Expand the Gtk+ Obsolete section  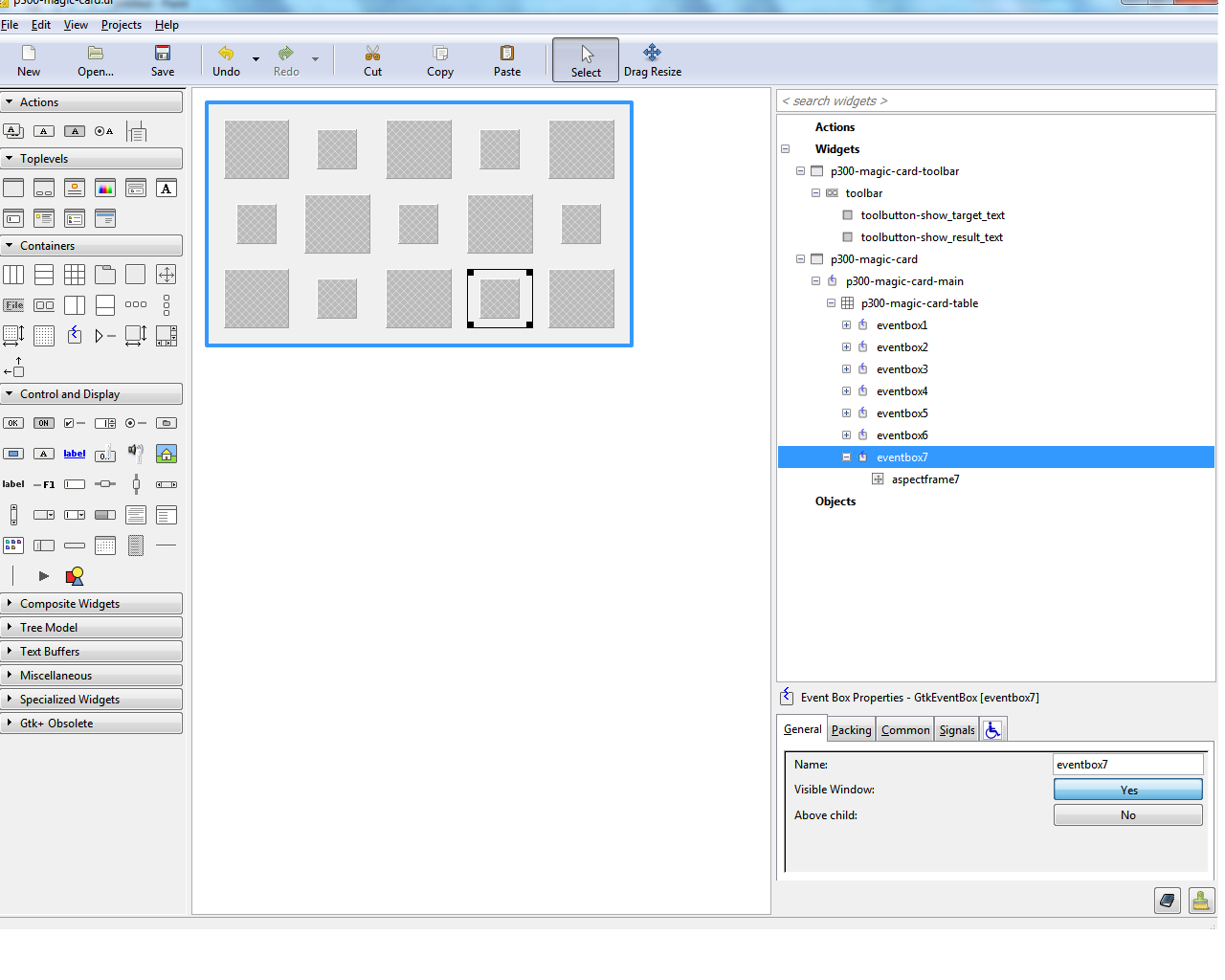pyautogui.click(x=92, y=724)
